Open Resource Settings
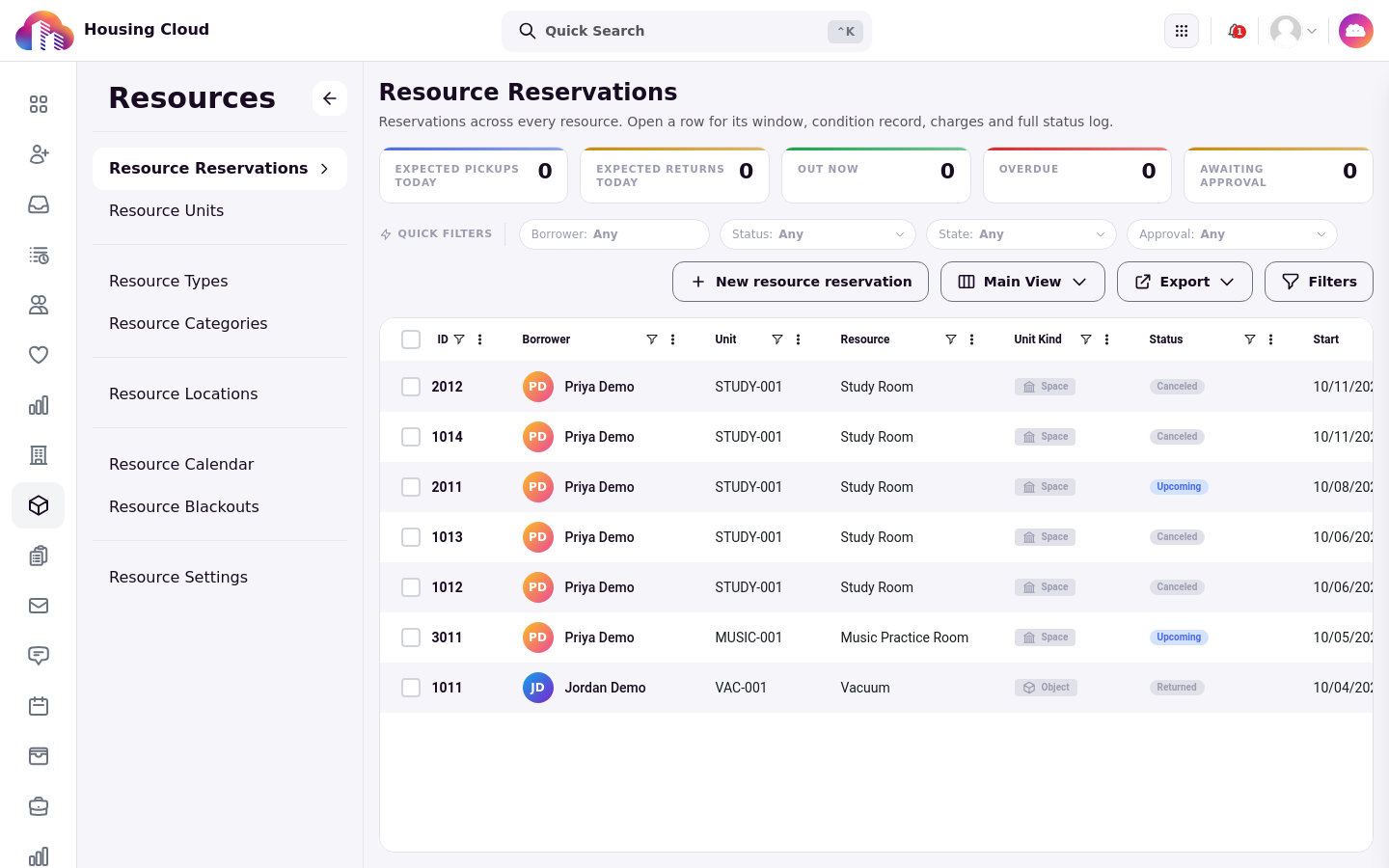 (x=178, y=577)
